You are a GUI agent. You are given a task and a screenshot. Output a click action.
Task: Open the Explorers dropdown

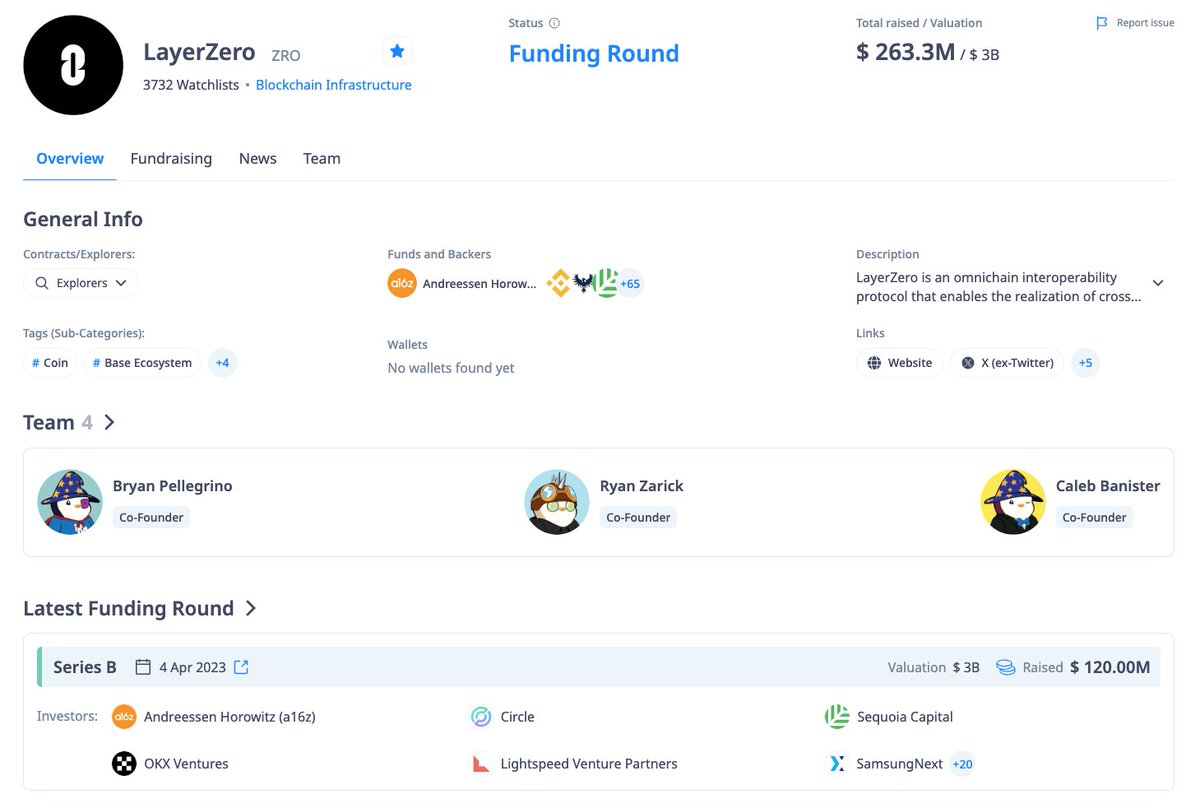pos(81,283)
